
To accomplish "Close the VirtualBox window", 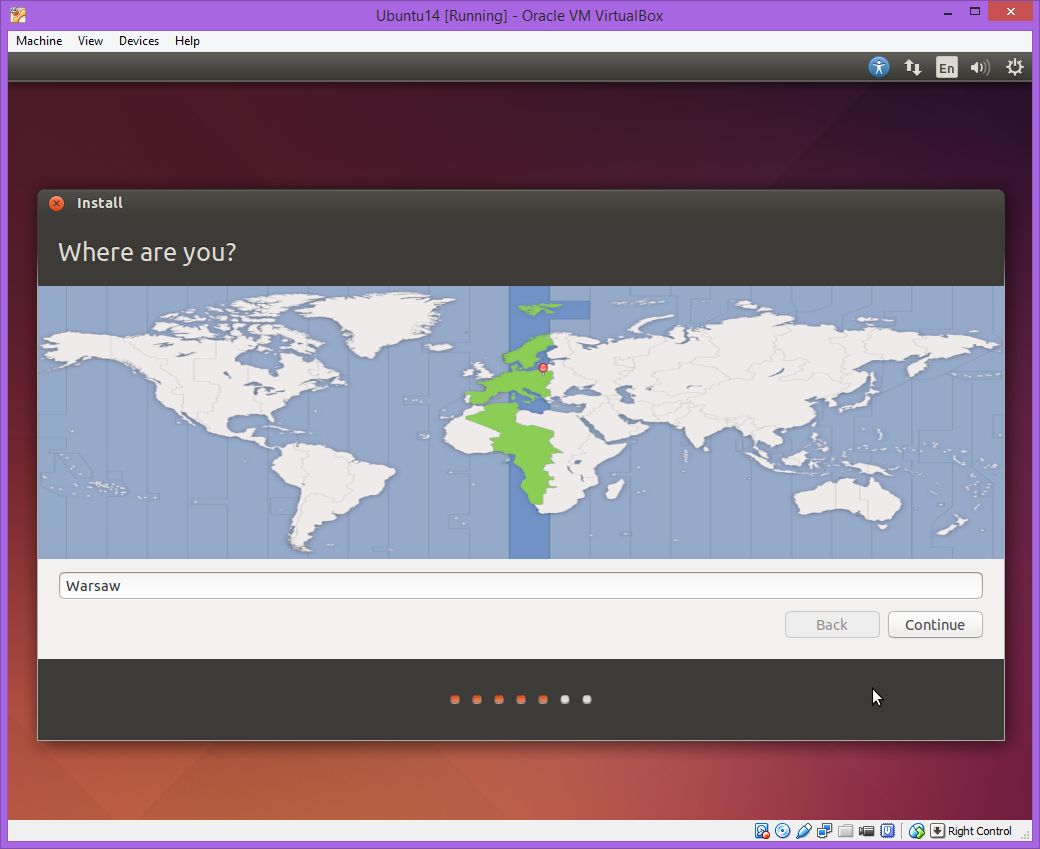I will point(1011,12).
